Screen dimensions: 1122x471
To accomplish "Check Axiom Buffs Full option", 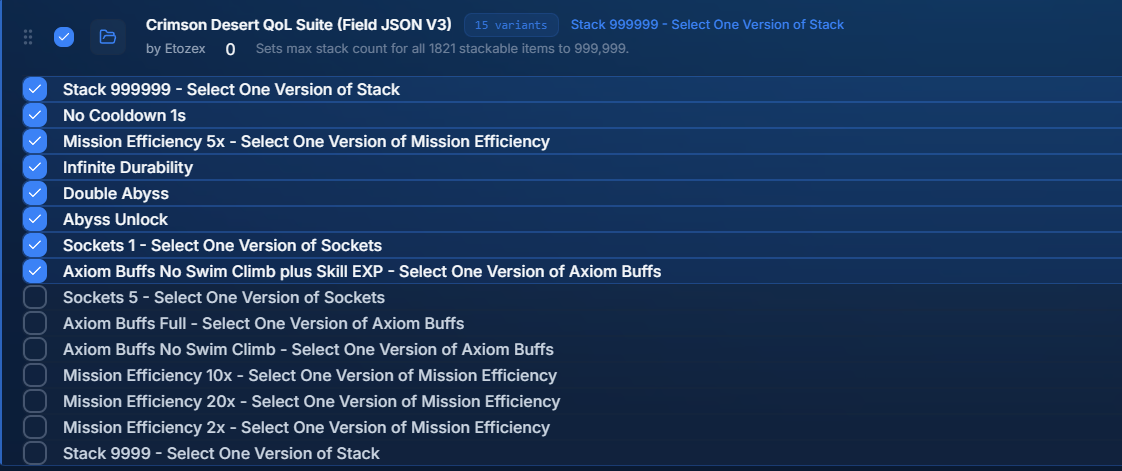I will (34, 324).
